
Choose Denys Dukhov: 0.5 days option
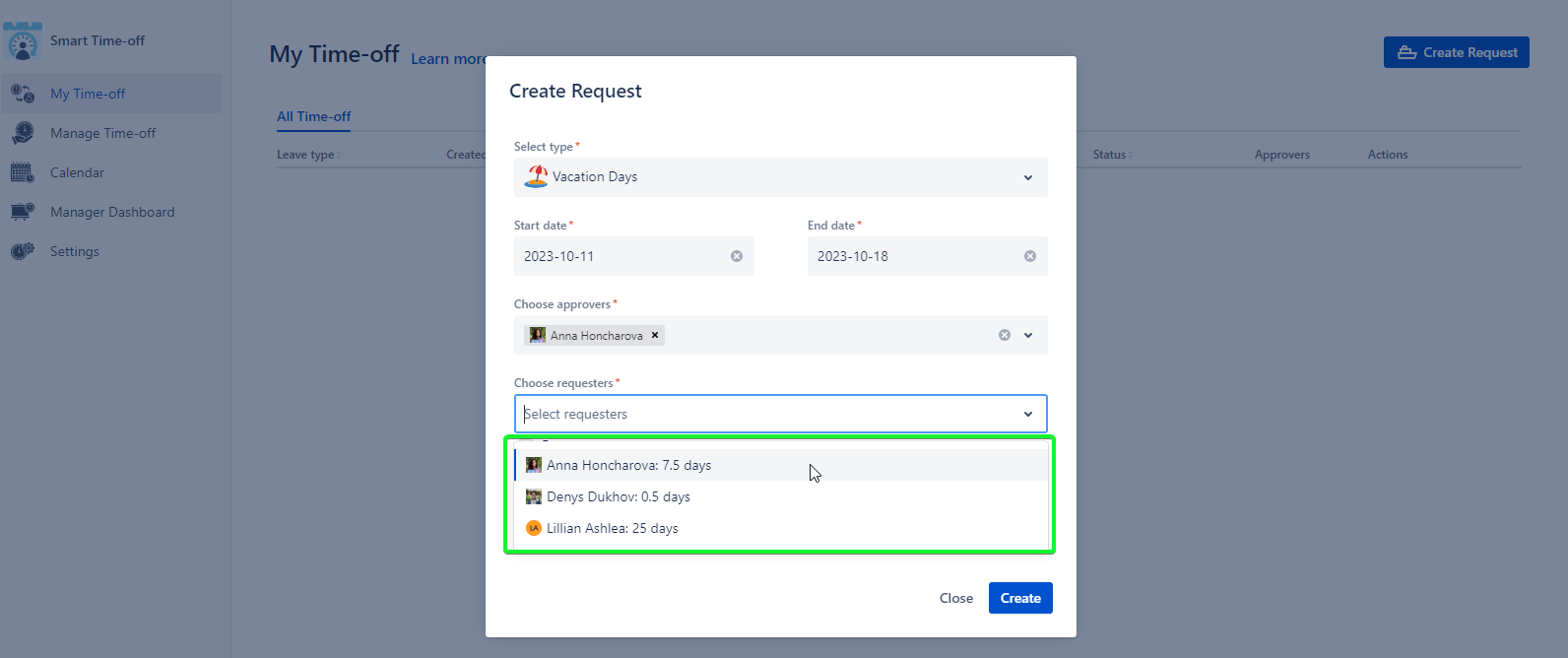(618, 496)
